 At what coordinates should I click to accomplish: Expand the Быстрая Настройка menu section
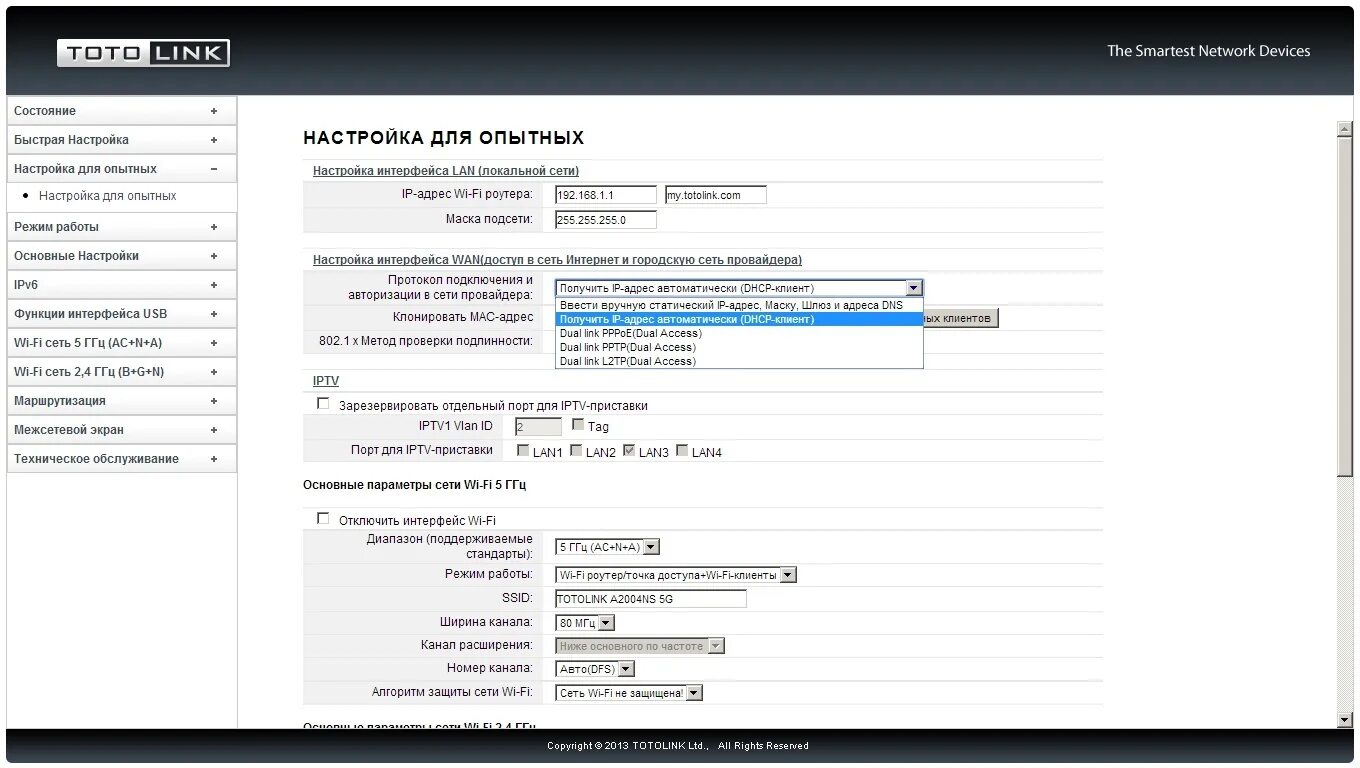pos(122,140)
